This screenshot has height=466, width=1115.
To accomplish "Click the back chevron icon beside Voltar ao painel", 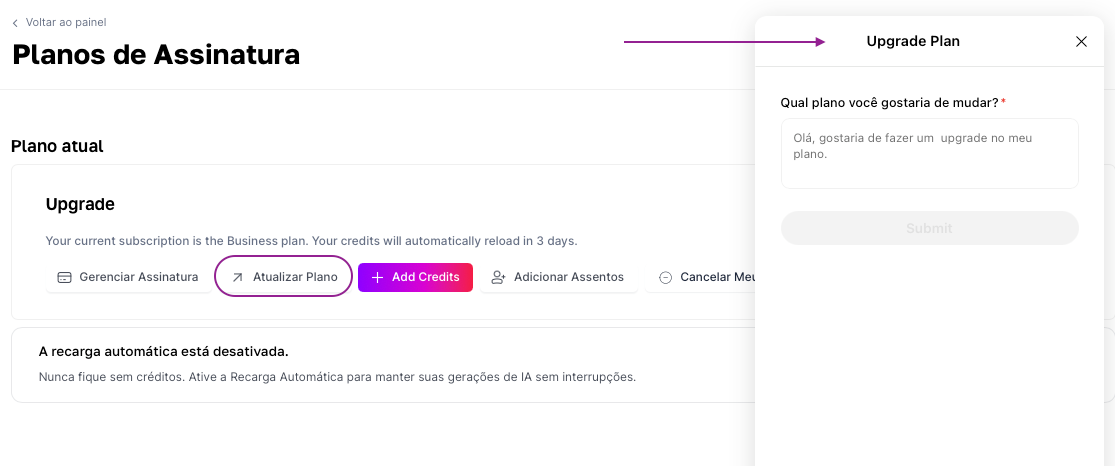I will (15, 23).
